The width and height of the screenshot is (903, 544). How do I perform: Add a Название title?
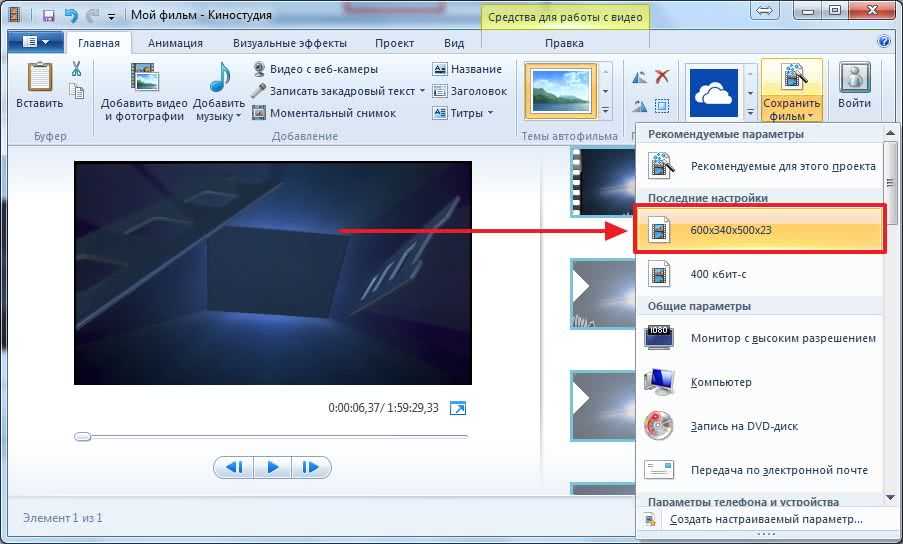coord(467,69)
